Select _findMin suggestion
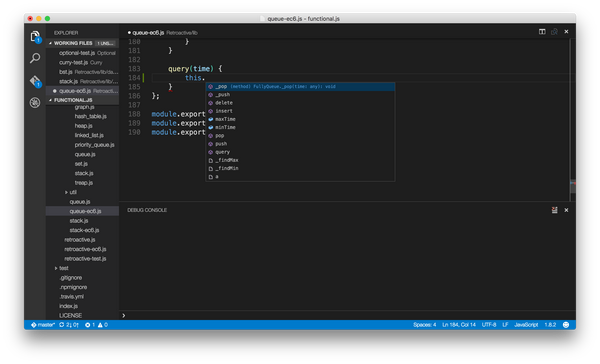The image size is (600, 364). [300, 168]
